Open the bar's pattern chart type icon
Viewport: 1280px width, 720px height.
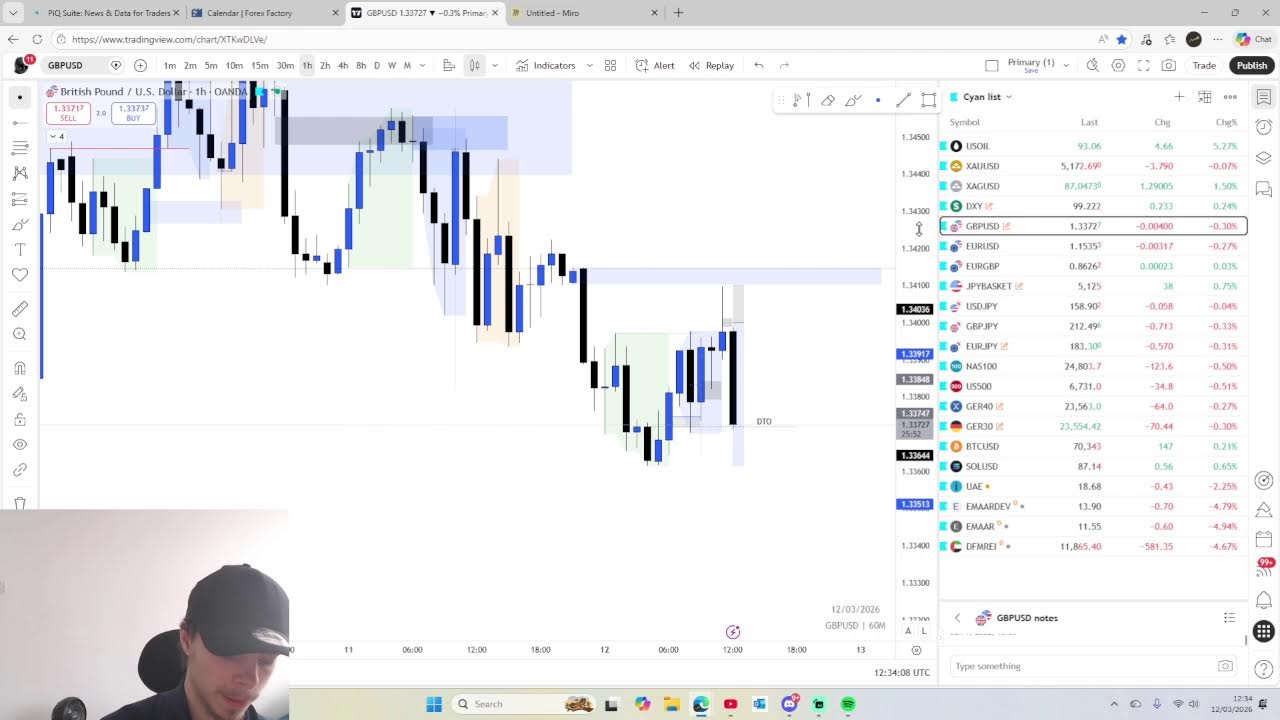coord(449,65)
